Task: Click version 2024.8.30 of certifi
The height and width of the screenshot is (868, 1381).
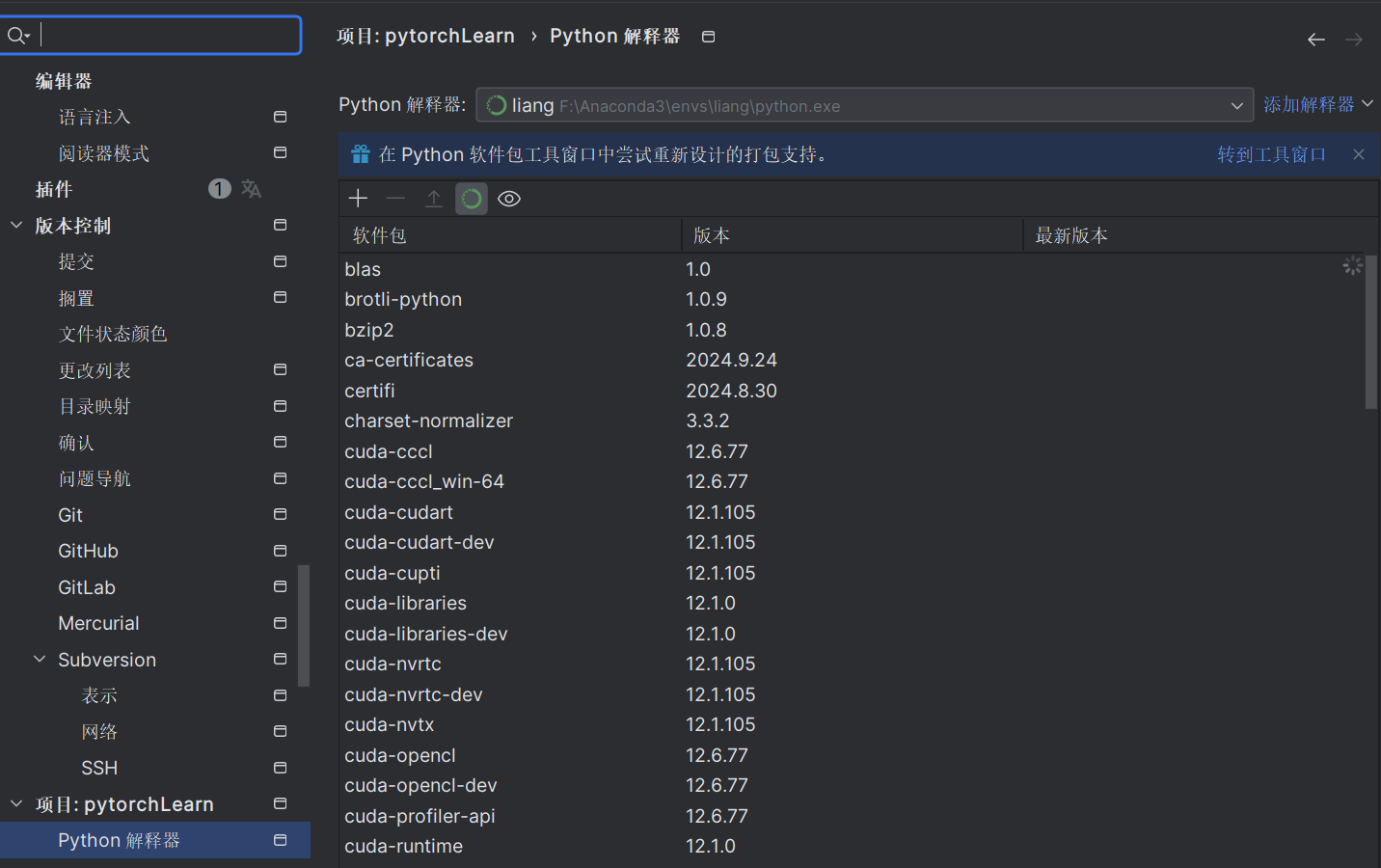Action: [731, 391]
